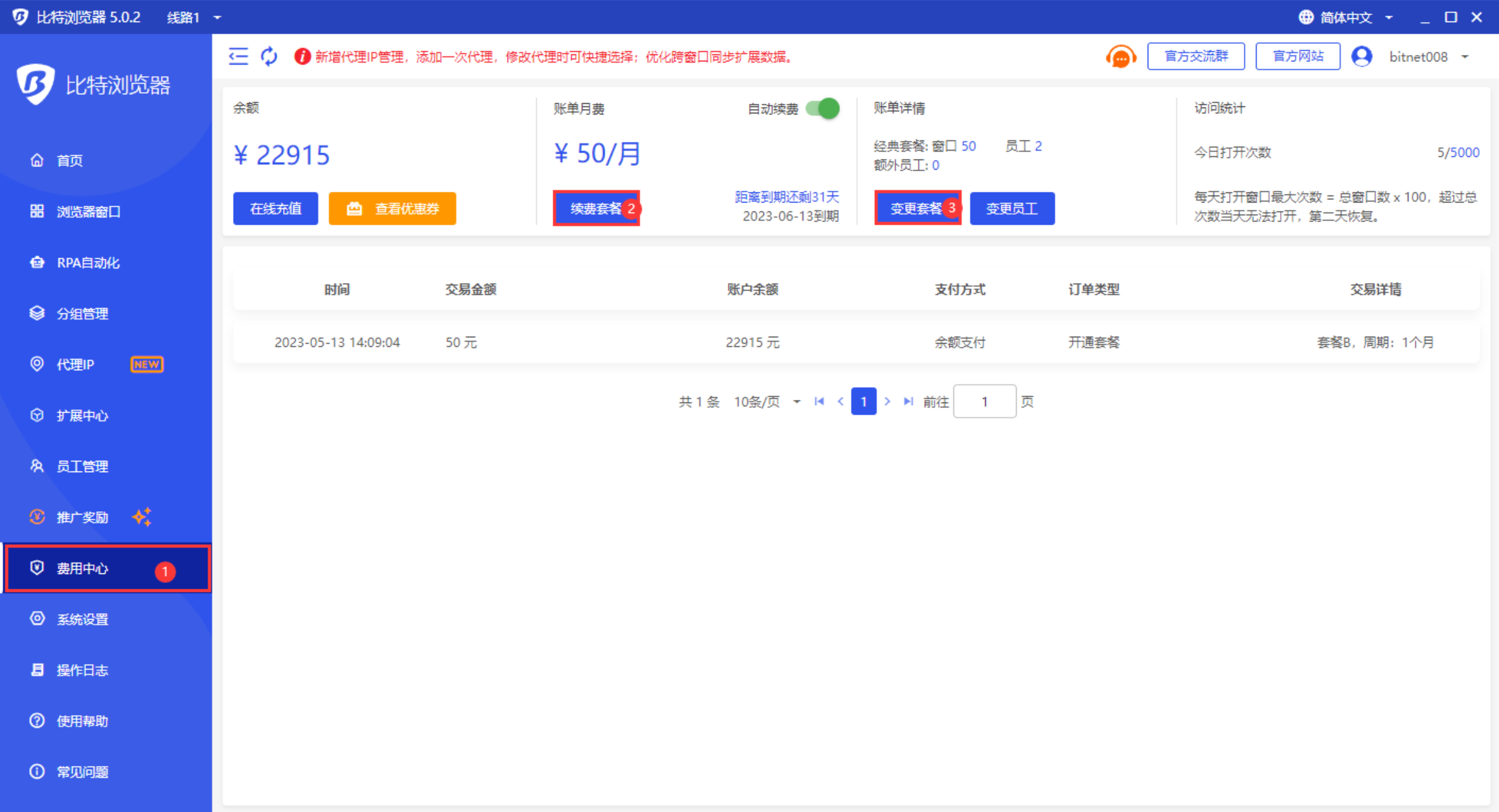Click the question mark icon for 使用帮助
This screenshot has width=1499, height=812.
37,720
